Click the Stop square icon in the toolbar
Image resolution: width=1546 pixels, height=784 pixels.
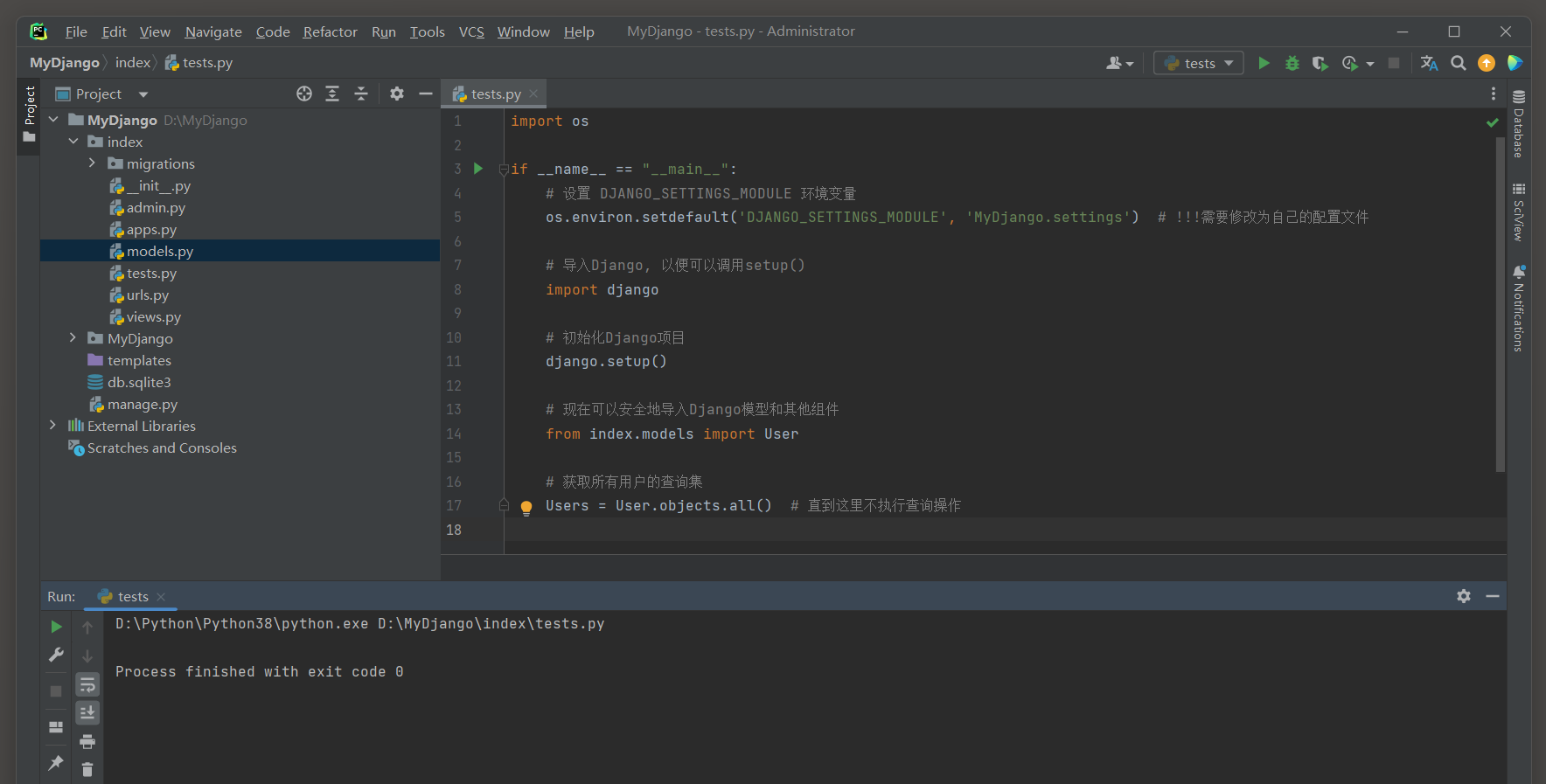(1394, 63)
